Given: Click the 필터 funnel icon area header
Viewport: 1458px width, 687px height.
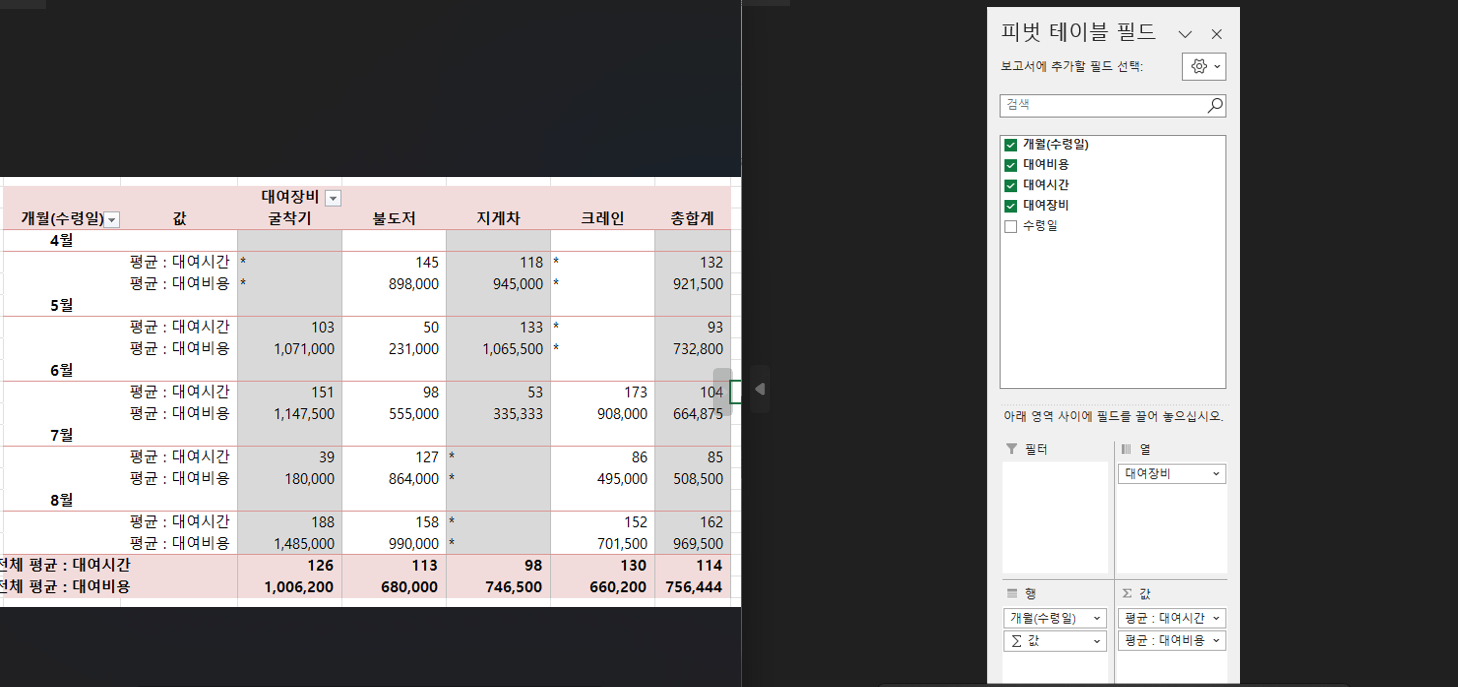Looking at the screenshot, I should [1011, 450].
